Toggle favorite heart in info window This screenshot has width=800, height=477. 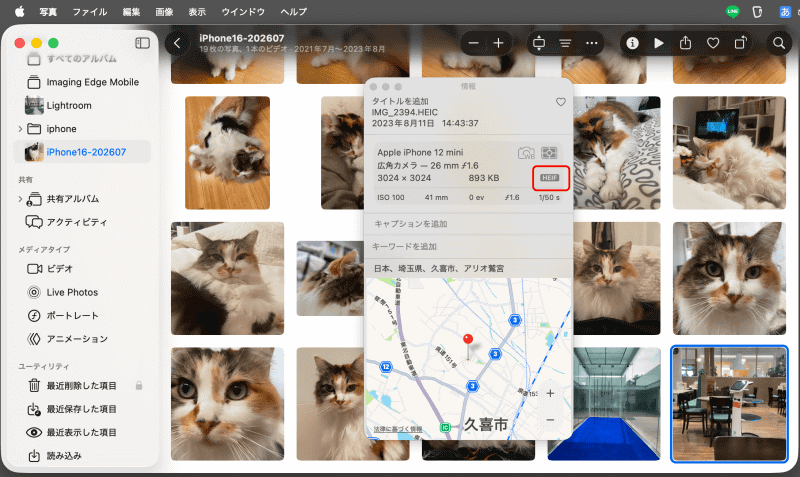(x=561, y=102)
